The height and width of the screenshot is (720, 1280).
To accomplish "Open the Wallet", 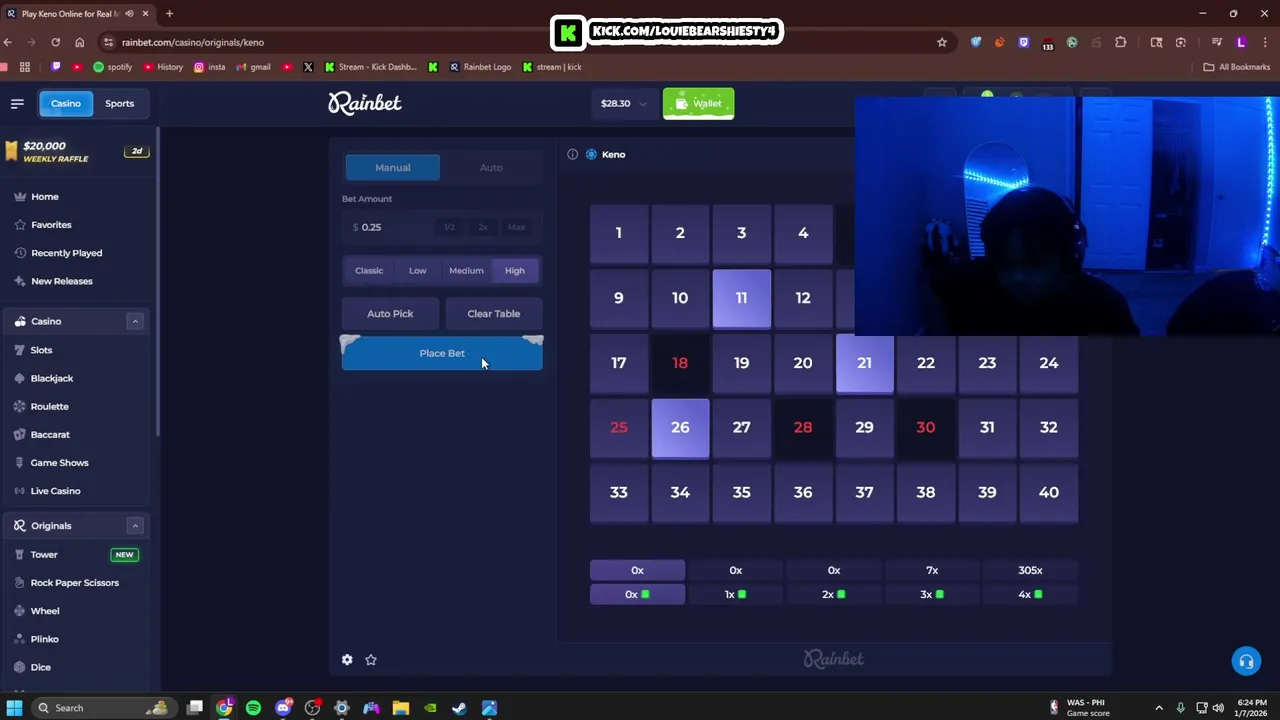I will 698,103.
